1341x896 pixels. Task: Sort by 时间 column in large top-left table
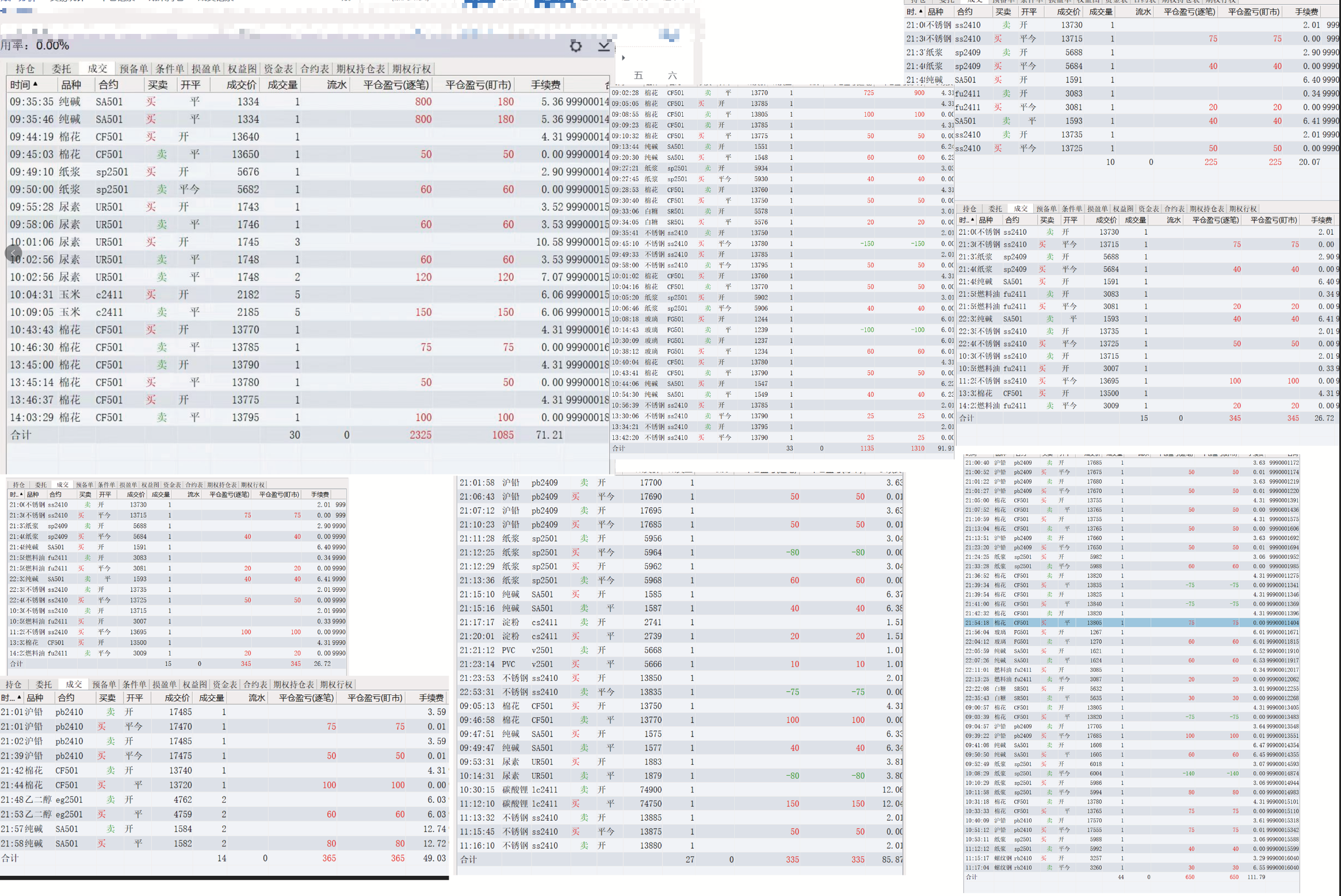pyautogui.click(x=24, y=85)
